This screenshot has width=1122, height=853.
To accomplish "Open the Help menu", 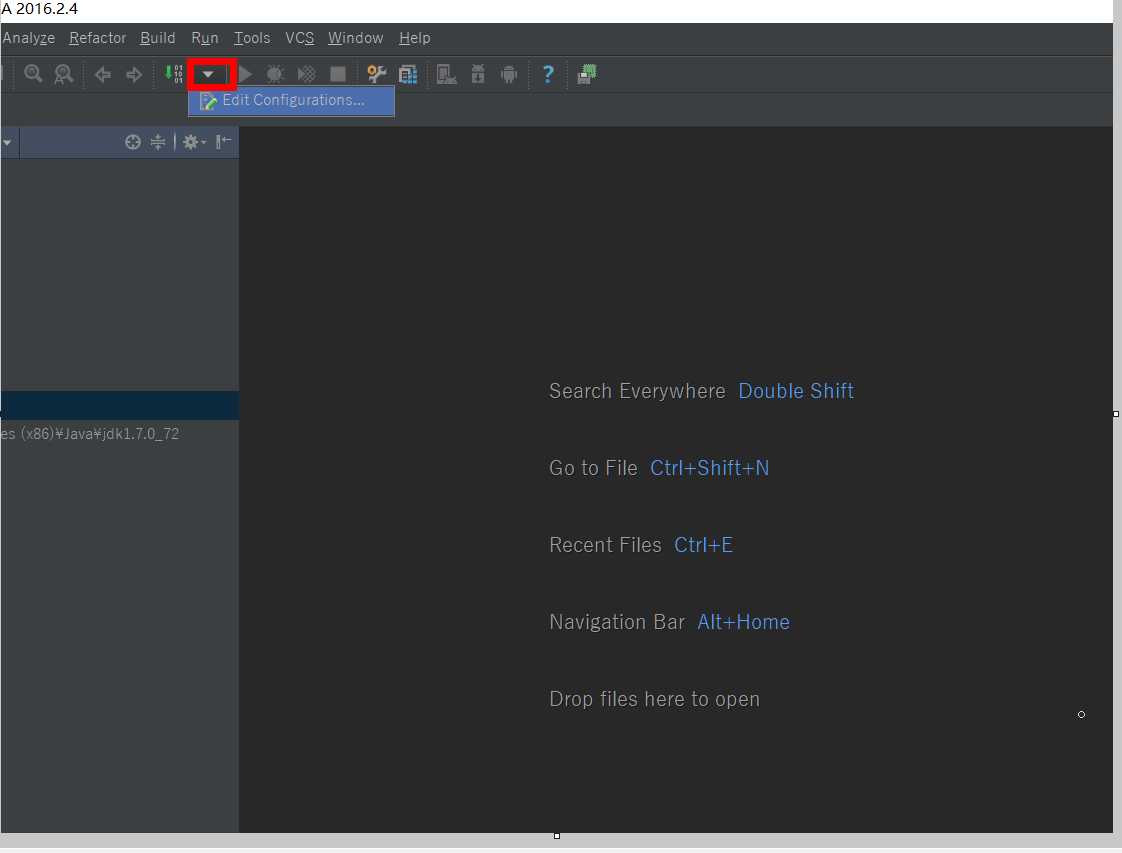I will click(x=414, y=38).
